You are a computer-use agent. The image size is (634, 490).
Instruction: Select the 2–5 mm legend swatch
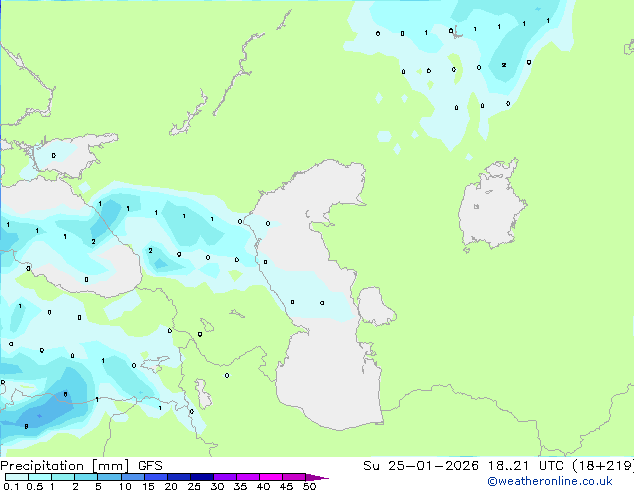(86, 477)
